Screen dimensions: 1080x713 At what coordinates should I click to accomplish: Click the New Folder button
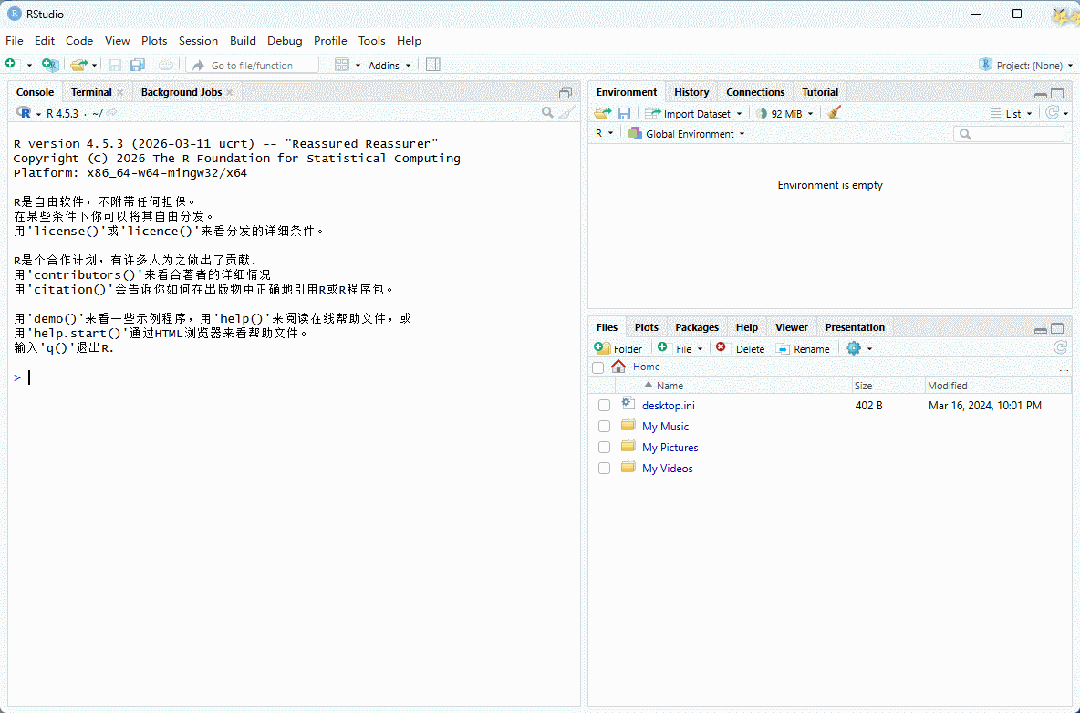618,349
